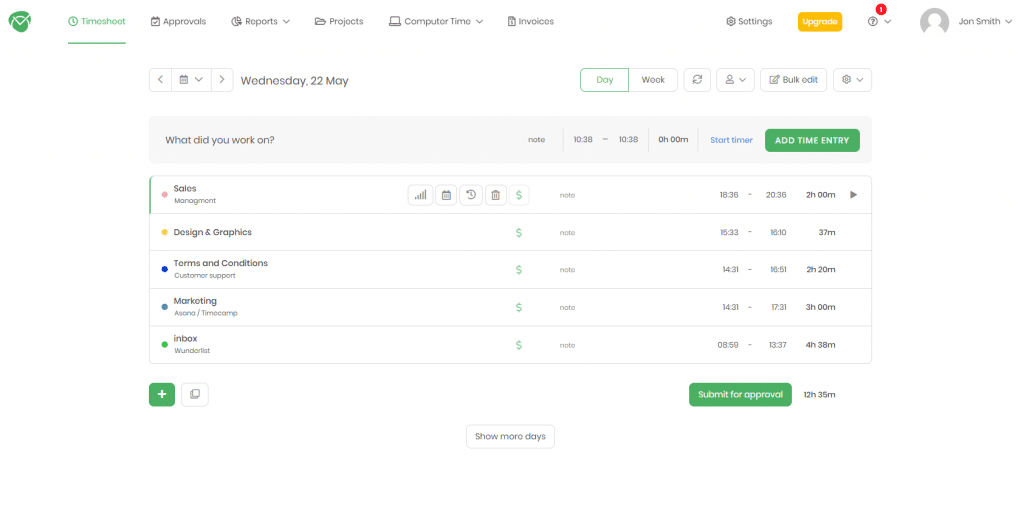Click Submit for approval button
Image resolution: width=1024 pixels, height=511 pixels.
point(740,394)
